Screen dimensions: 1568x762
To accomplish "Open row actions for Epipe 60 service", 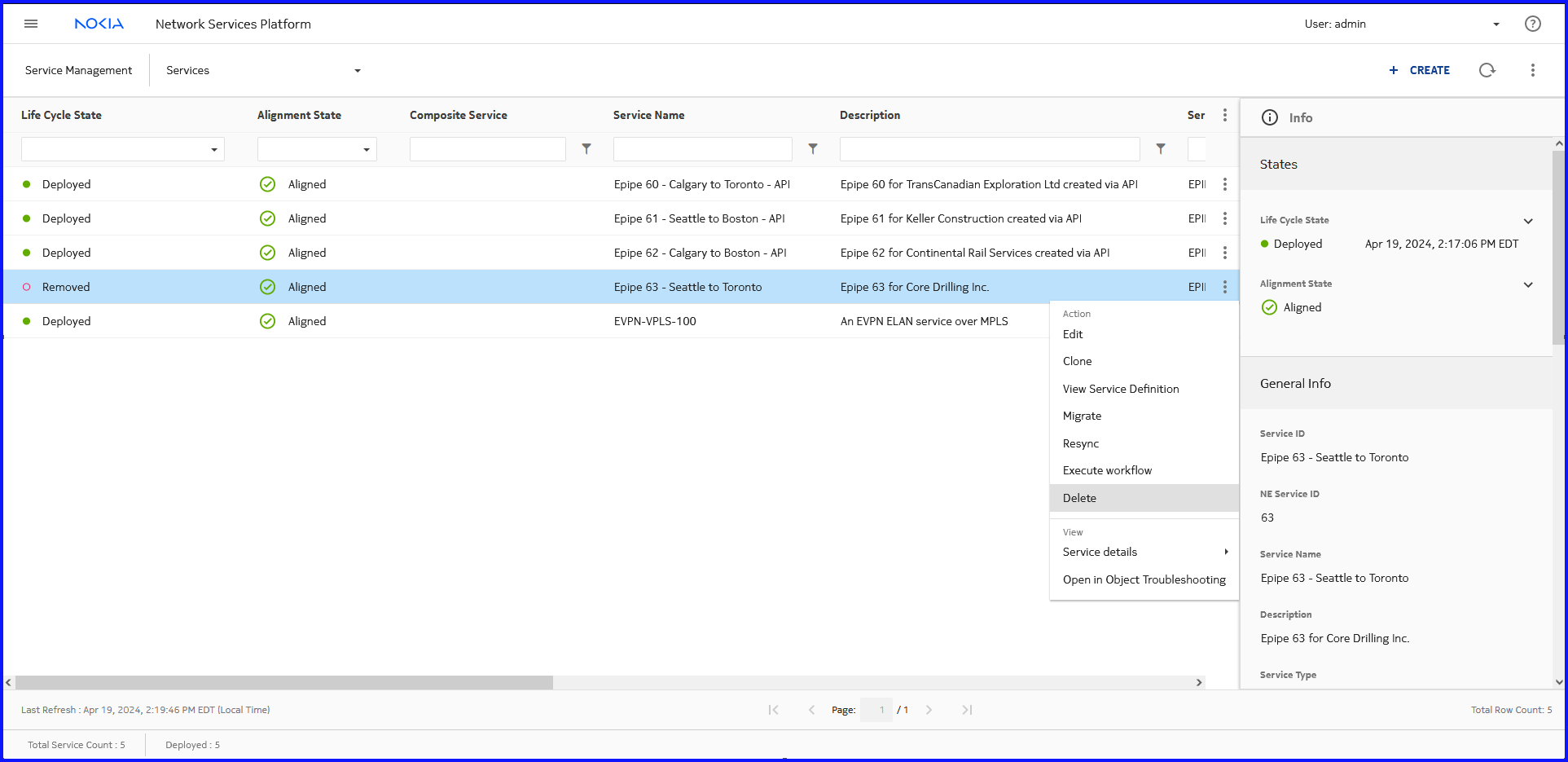I will pyautogui.click(x=1224, y=184).
